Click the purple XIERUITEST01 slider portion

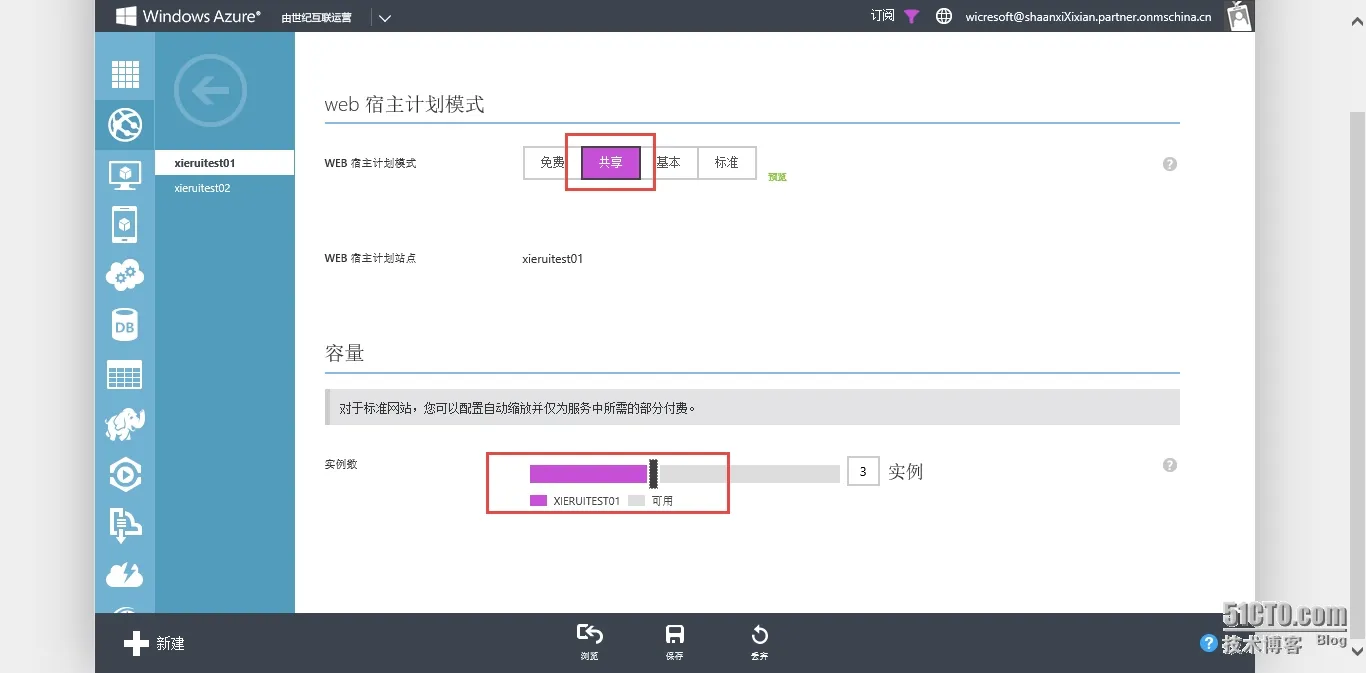pyautogui.click(x=588, y=474)
